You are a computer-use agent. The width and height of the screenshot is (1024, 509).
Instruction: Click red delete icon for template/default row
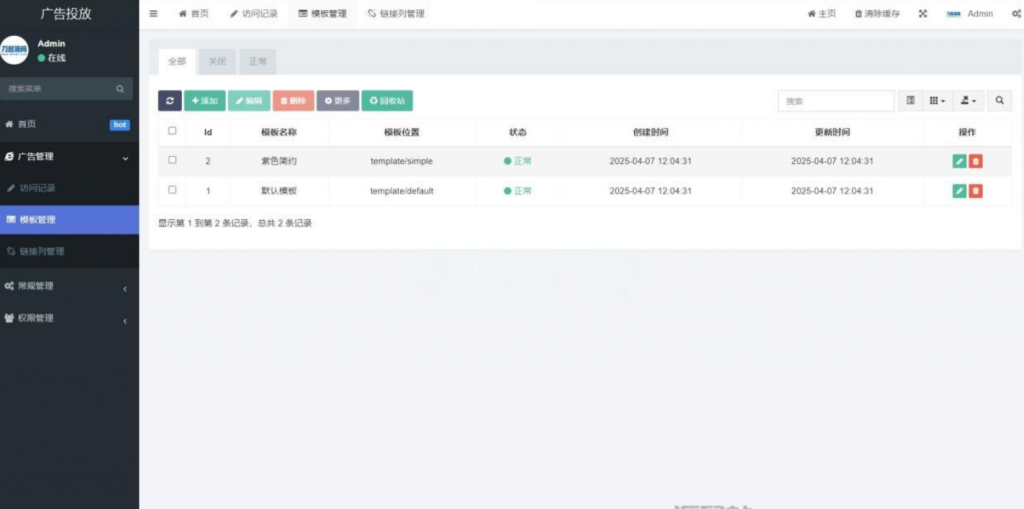[976, 191]
